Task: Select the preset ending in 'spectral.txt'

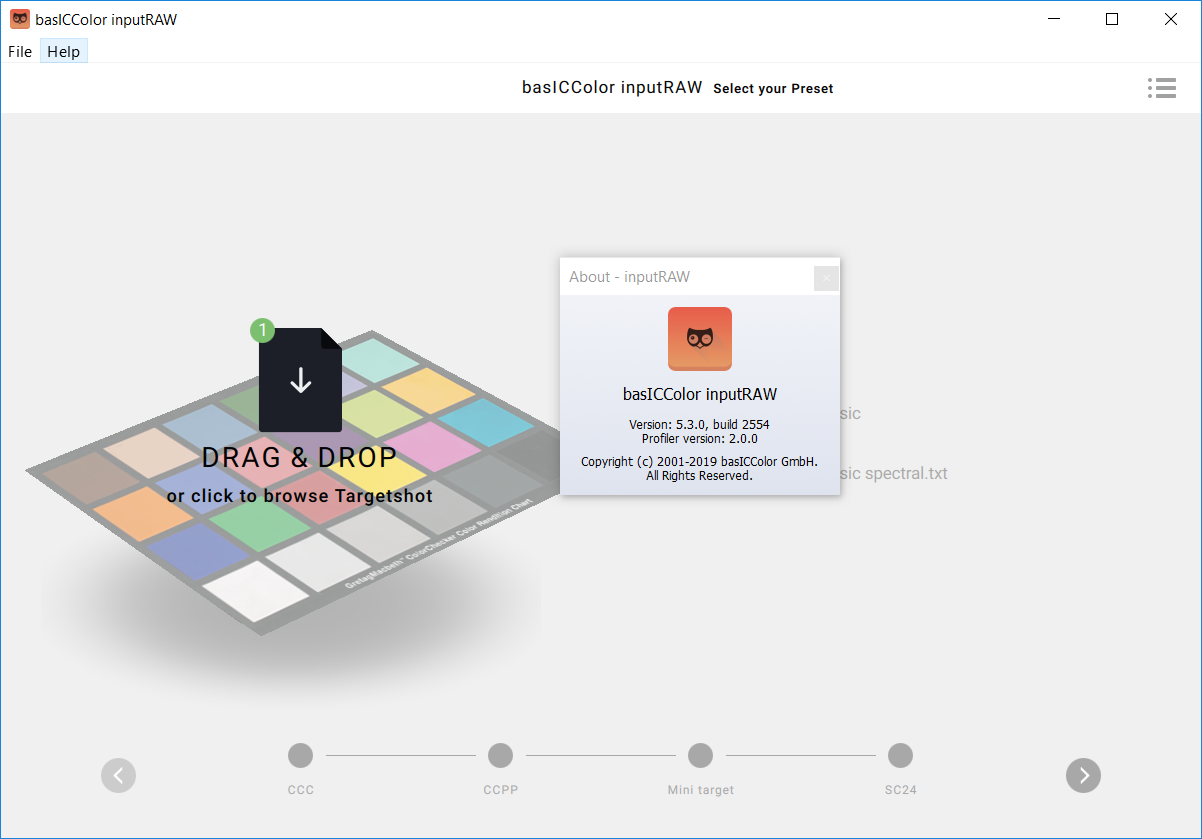Action: pos(894,473)
